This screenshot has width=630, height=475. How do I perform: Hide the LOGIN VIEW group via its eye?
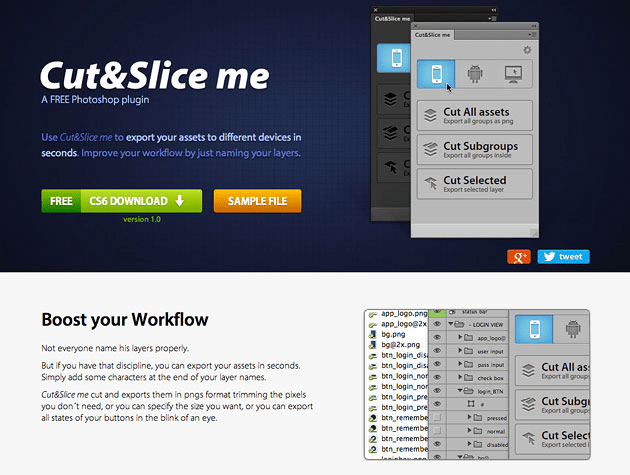pos(437,324)
